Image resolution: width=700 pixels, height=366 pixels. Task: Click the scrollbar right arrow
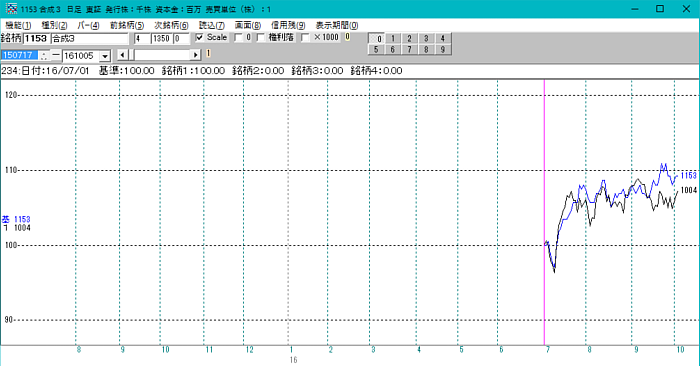click(x=196, y=55)
